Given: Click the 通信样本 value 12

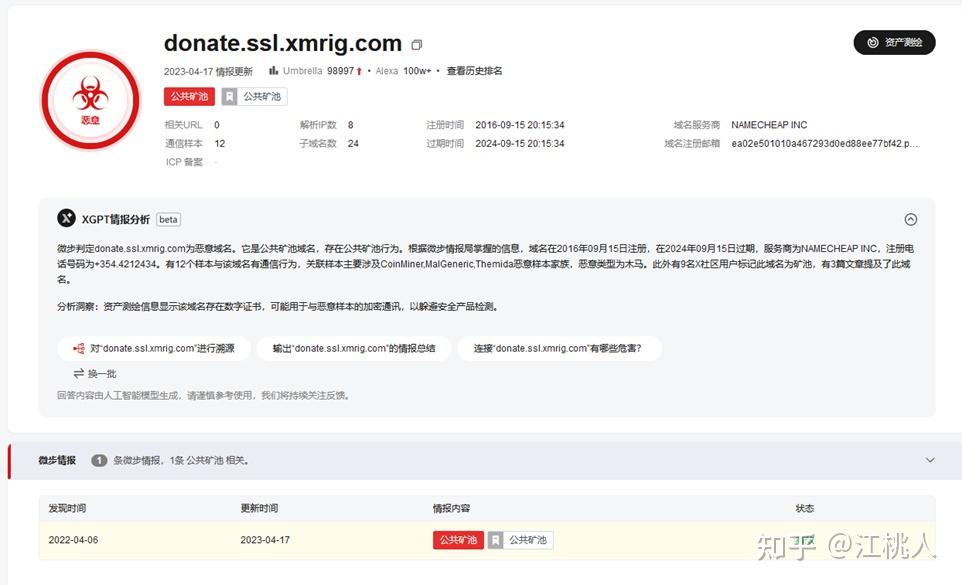Looking at the screenshot, I should pos(220,143).
